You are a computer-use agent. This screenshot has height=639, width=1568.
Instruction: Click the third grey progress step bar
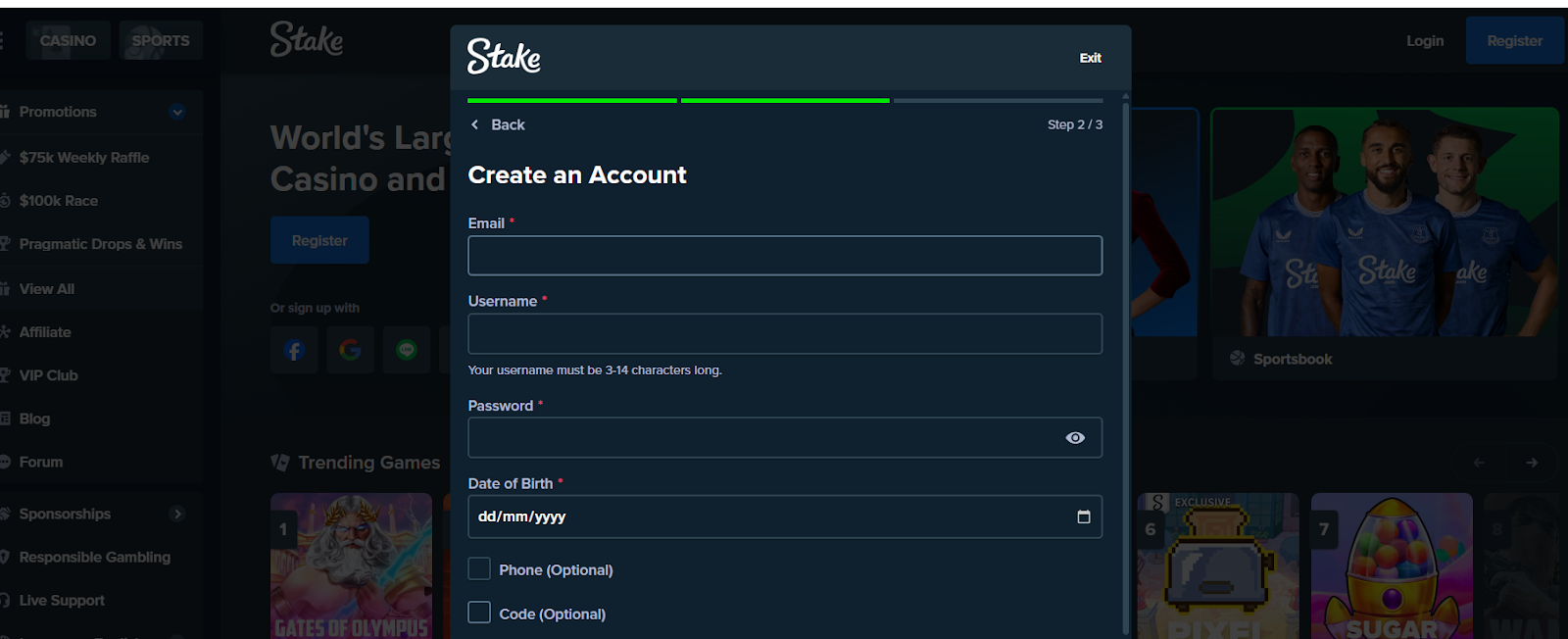999,100
